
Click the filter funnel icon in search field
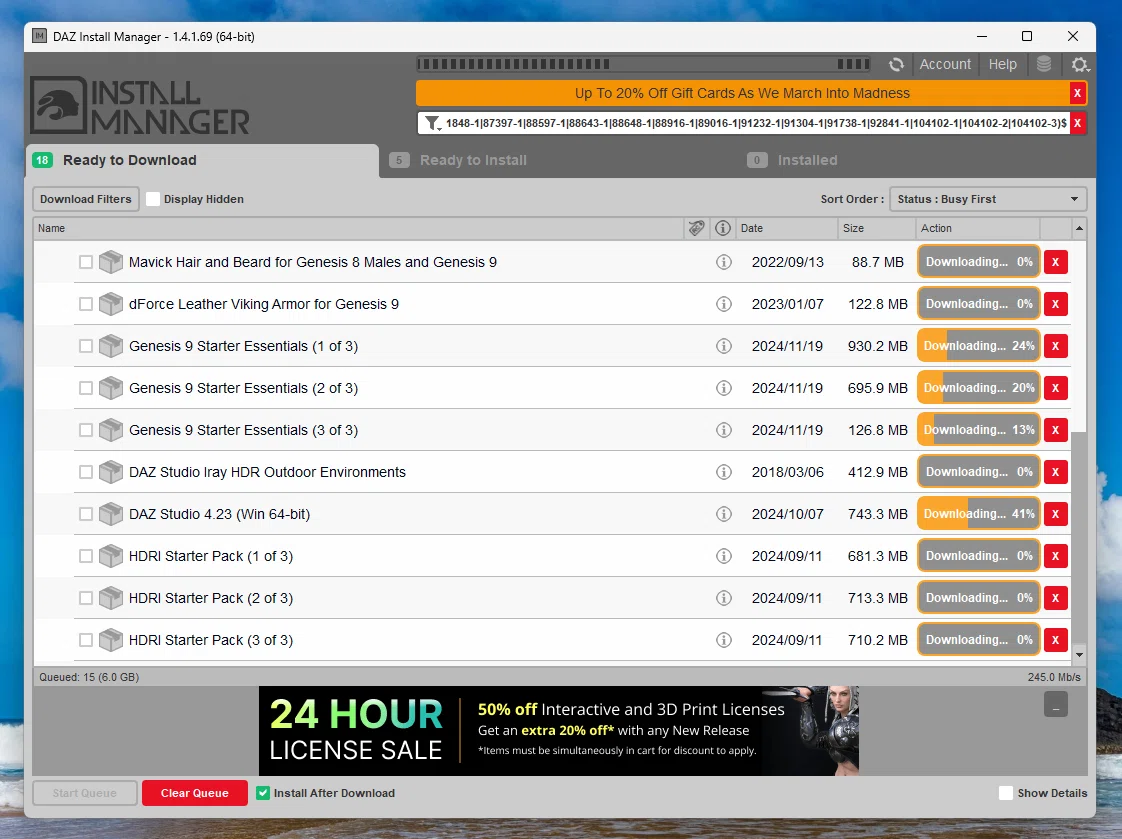(x=432, y=123)
